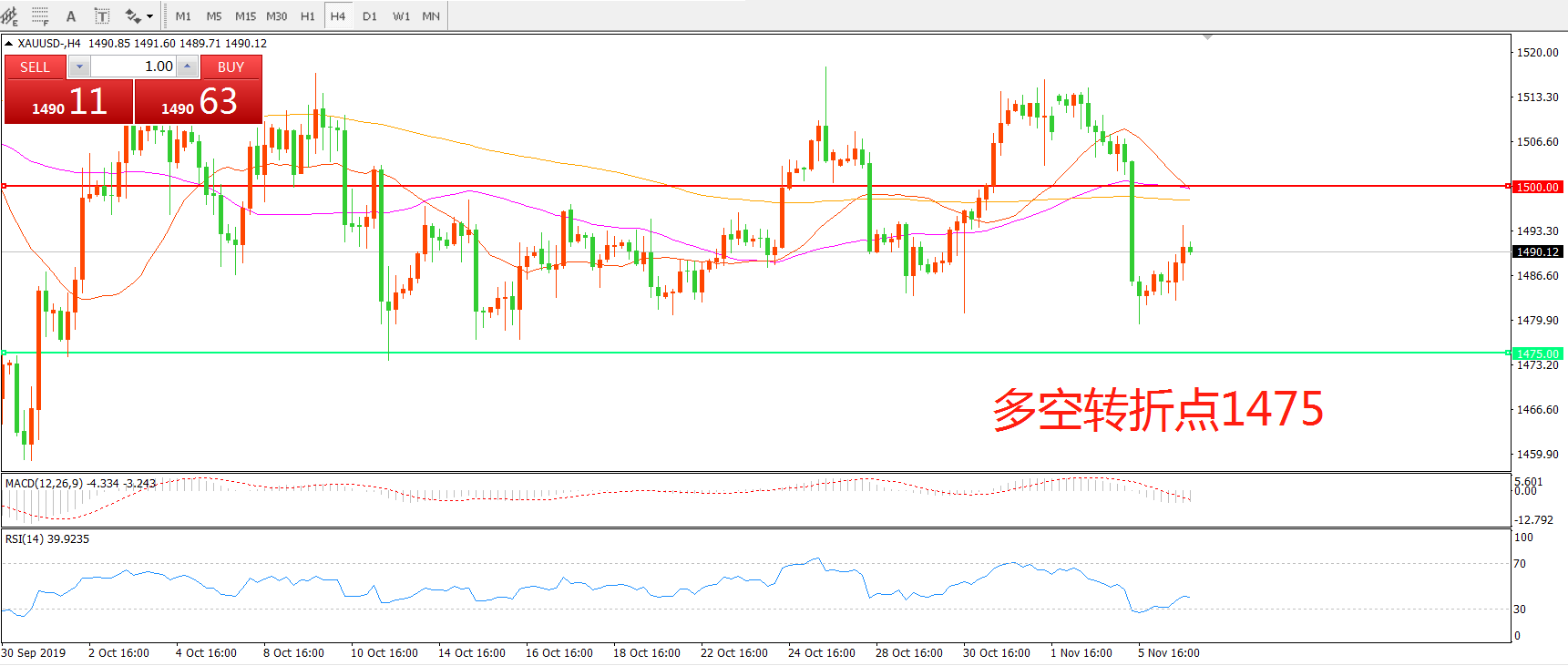The height and width of the screenshot is (666, 1568).
Task: Decrease lot volume with down arrow
Action: tap(79, 67)
